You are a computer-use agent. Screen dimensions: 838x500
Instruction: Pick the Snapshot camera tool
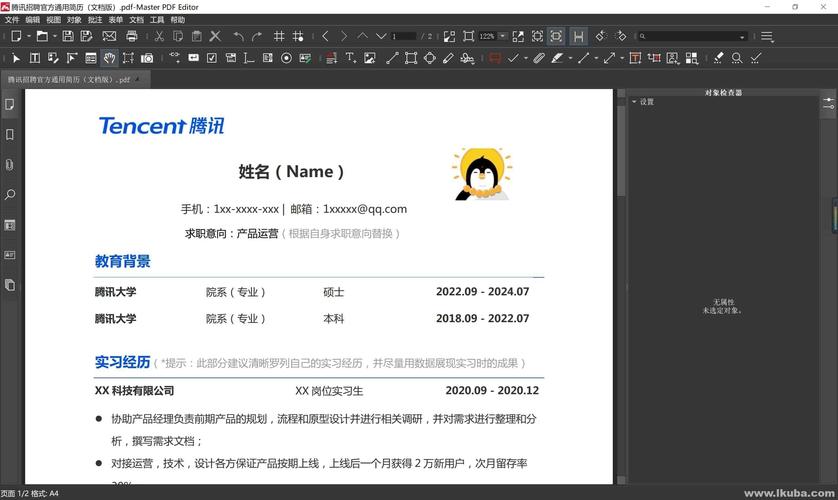tap(147, 58)
